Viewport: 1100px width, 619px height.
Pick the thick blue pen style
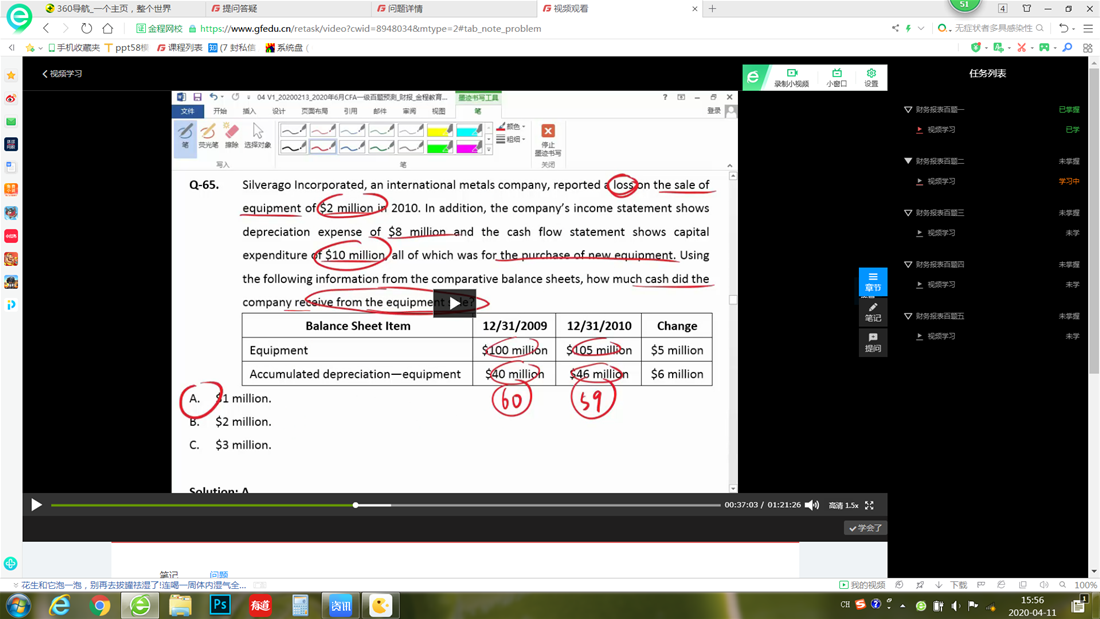pos(352,147)
